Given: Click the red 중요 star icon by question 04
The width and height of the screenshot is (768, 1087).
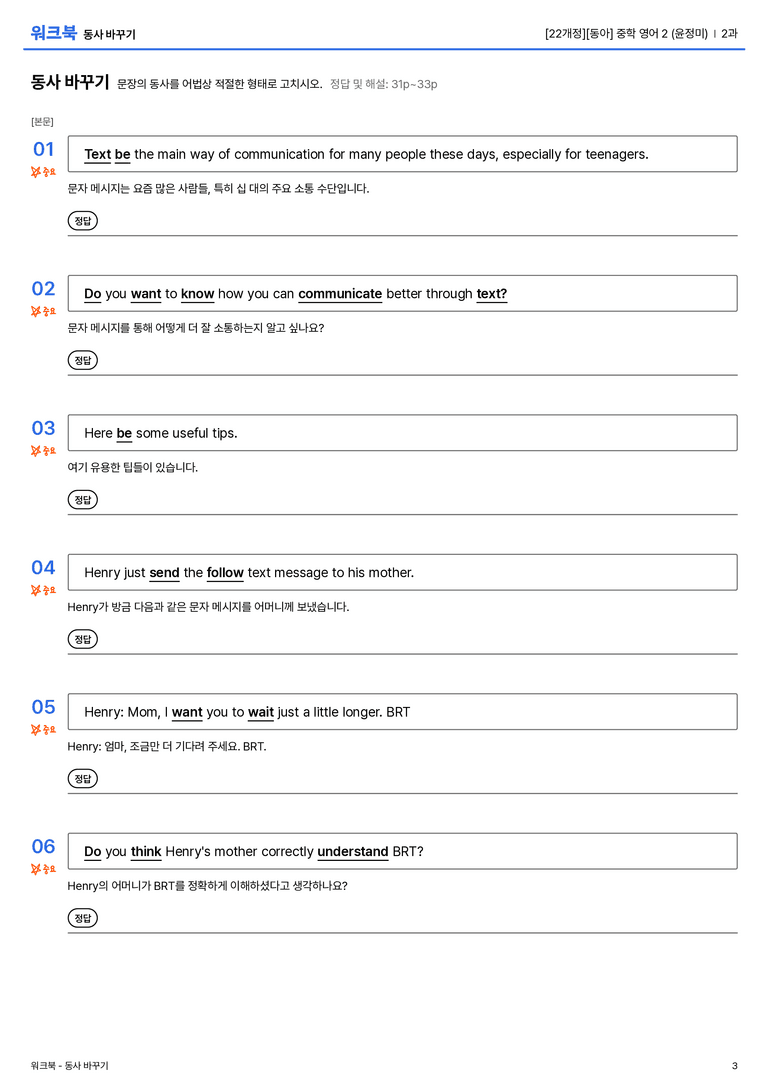Looking at the screenshot, I should coord(36,590).
